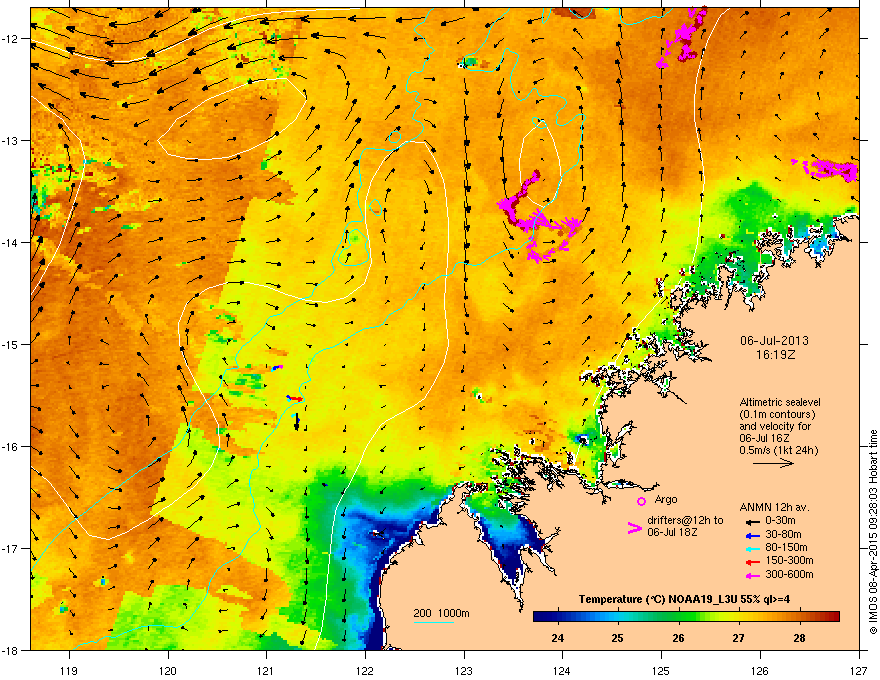This screenshot has height=680, width=880.
Task: Click the longitude axis label '123'
Action: pyautogui.click(x=464, y=670)
